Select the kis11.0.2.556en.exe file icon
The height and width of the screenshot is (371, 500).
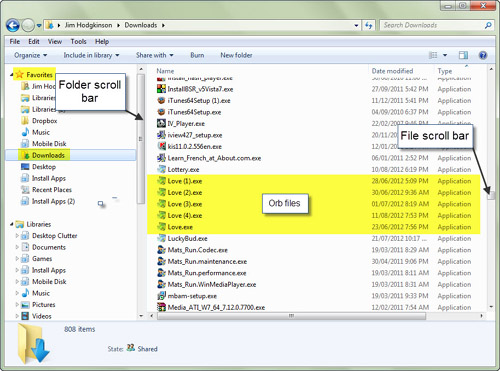(161, 147)
